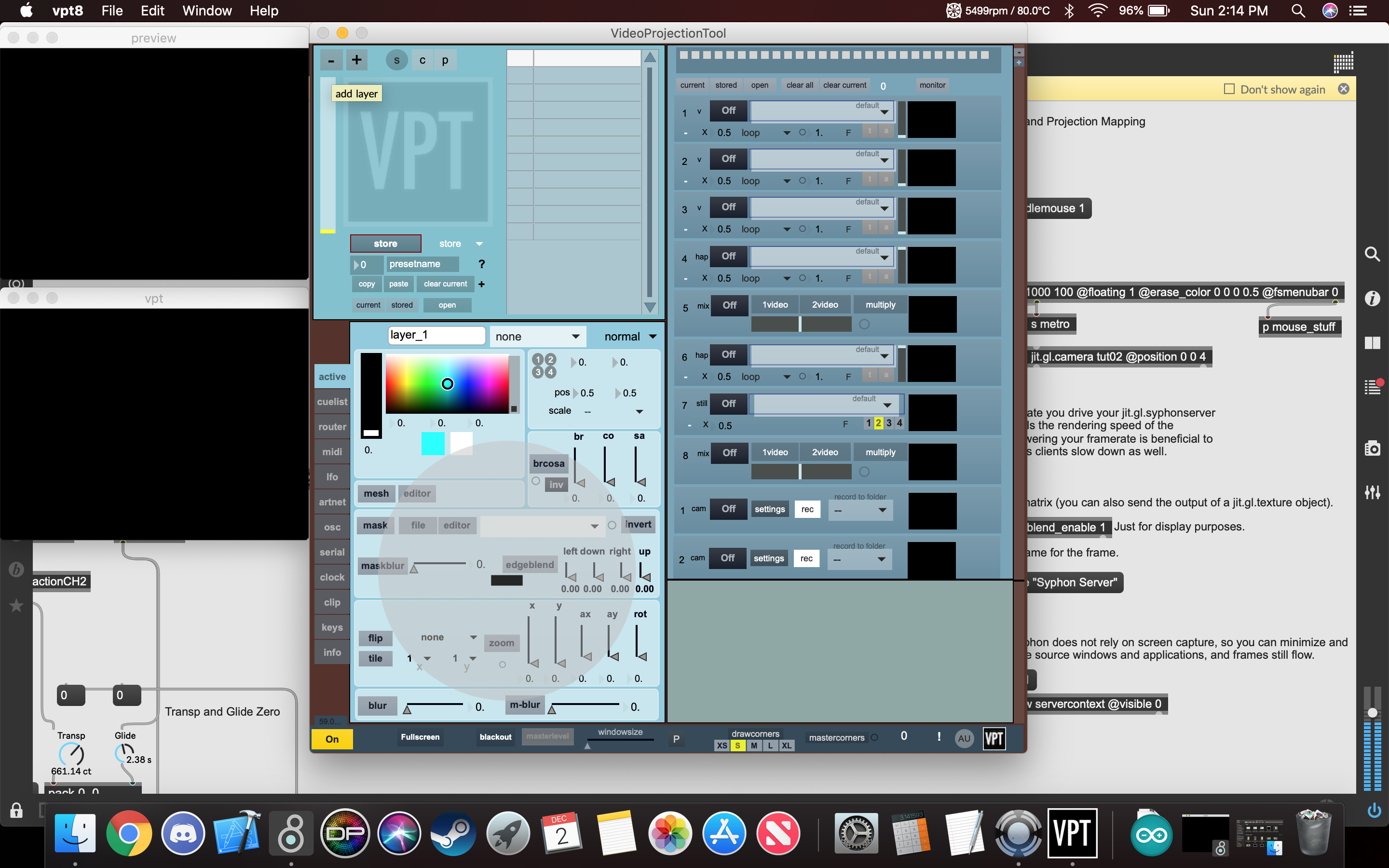Open Arduino in the Dock

(1151, 833)
